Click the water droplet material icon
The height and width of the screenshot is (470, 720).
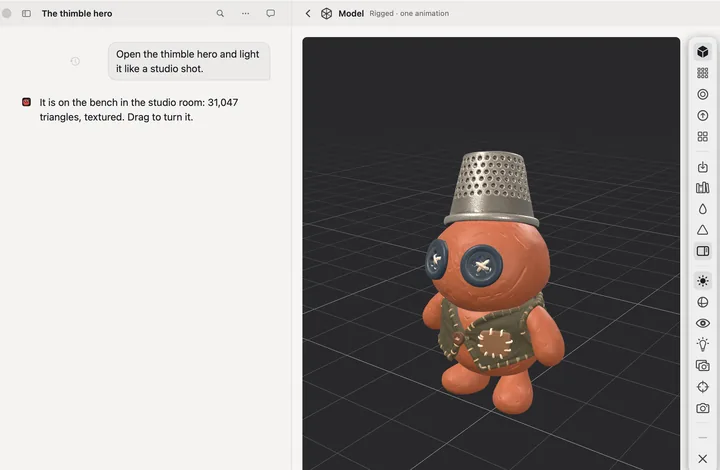703,209
